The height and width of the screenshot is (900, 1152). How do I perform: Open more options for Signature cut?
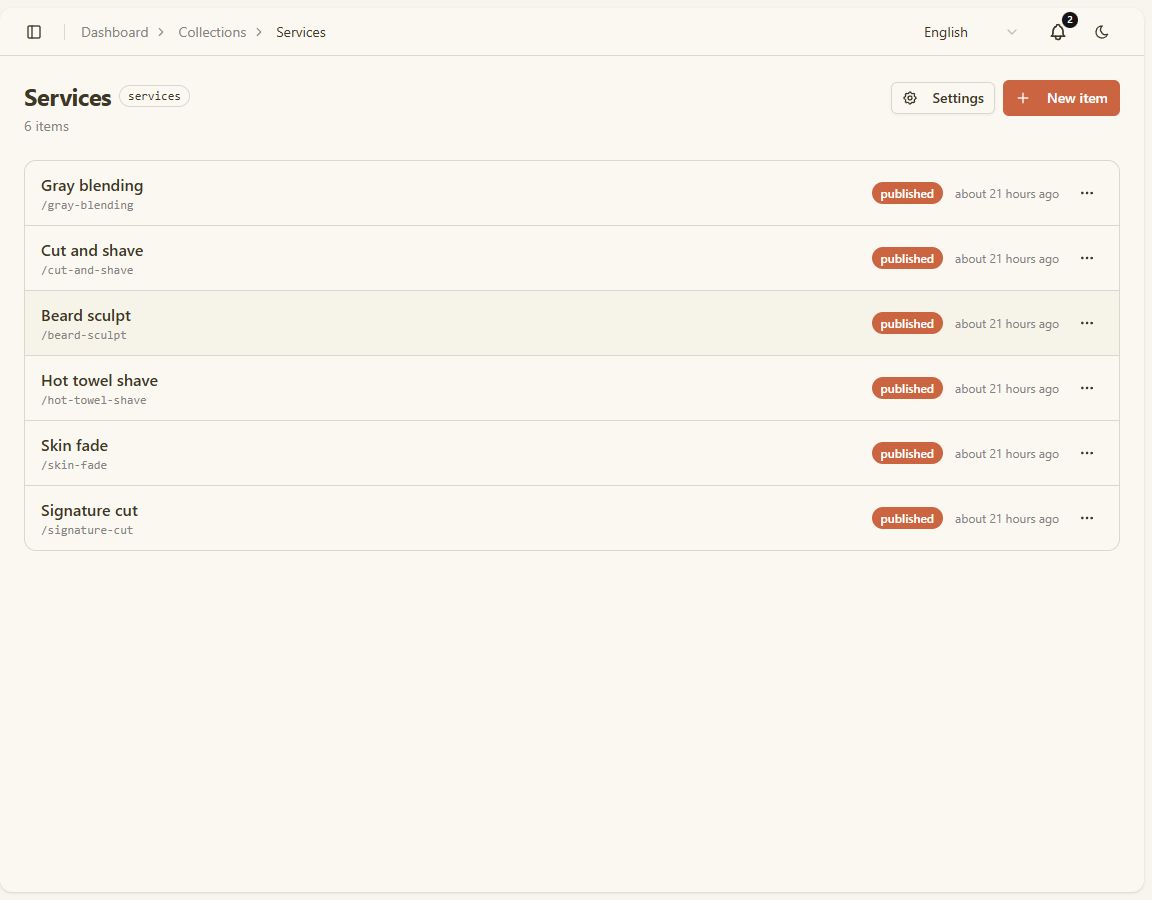coord(1087,518)
